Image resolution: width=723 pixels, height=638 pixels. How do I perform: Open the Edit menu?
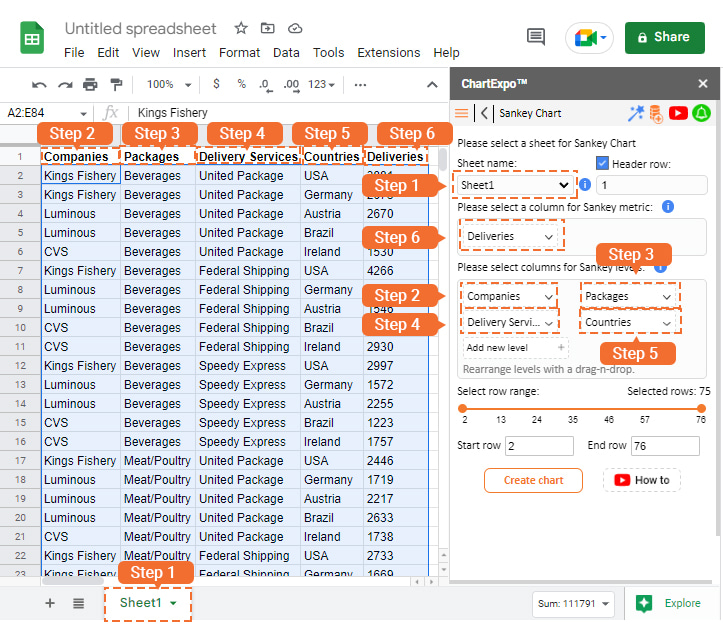[108, 53]
